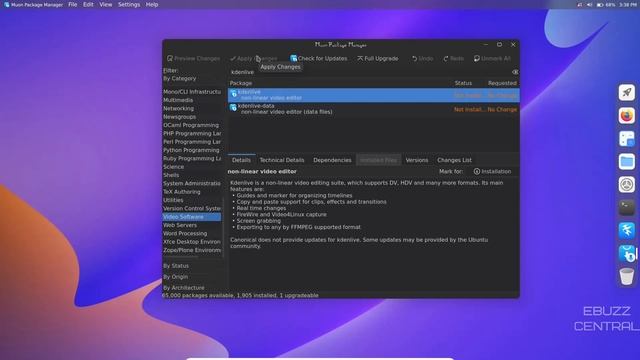Open the Installed Files tab
The height and width of the screenshot is (360, 640).
point(378,160)
